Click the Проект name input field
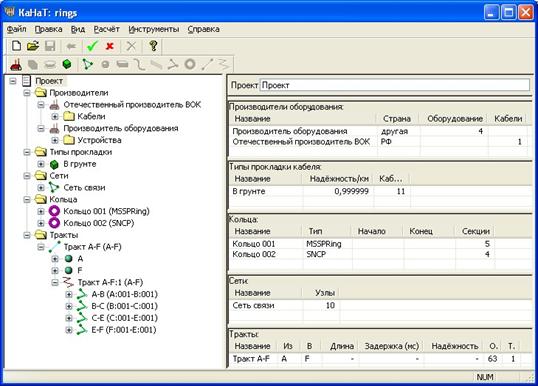The width and height of the screenshot is (538, 386). coord(395,85)
